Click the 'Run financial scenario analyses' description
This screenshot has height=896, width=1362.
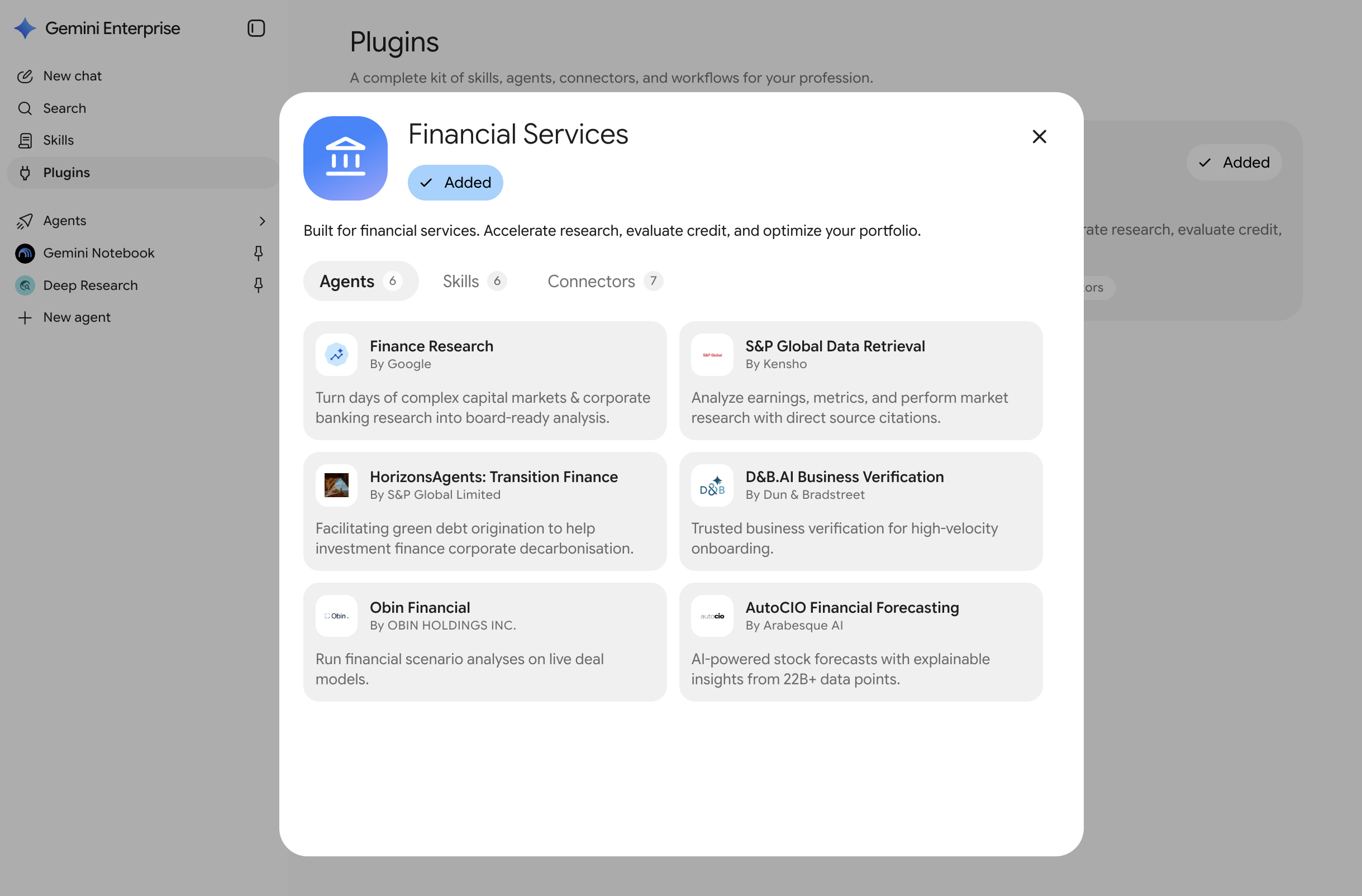click(460, 669)
